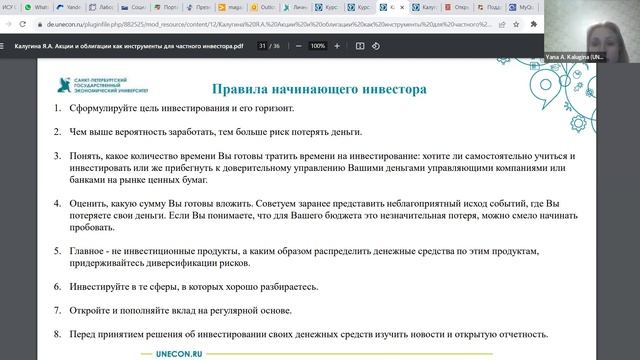Switch to the Личн tab
Image resolution: width=640 pixels, height=360 pixels.
295,7
